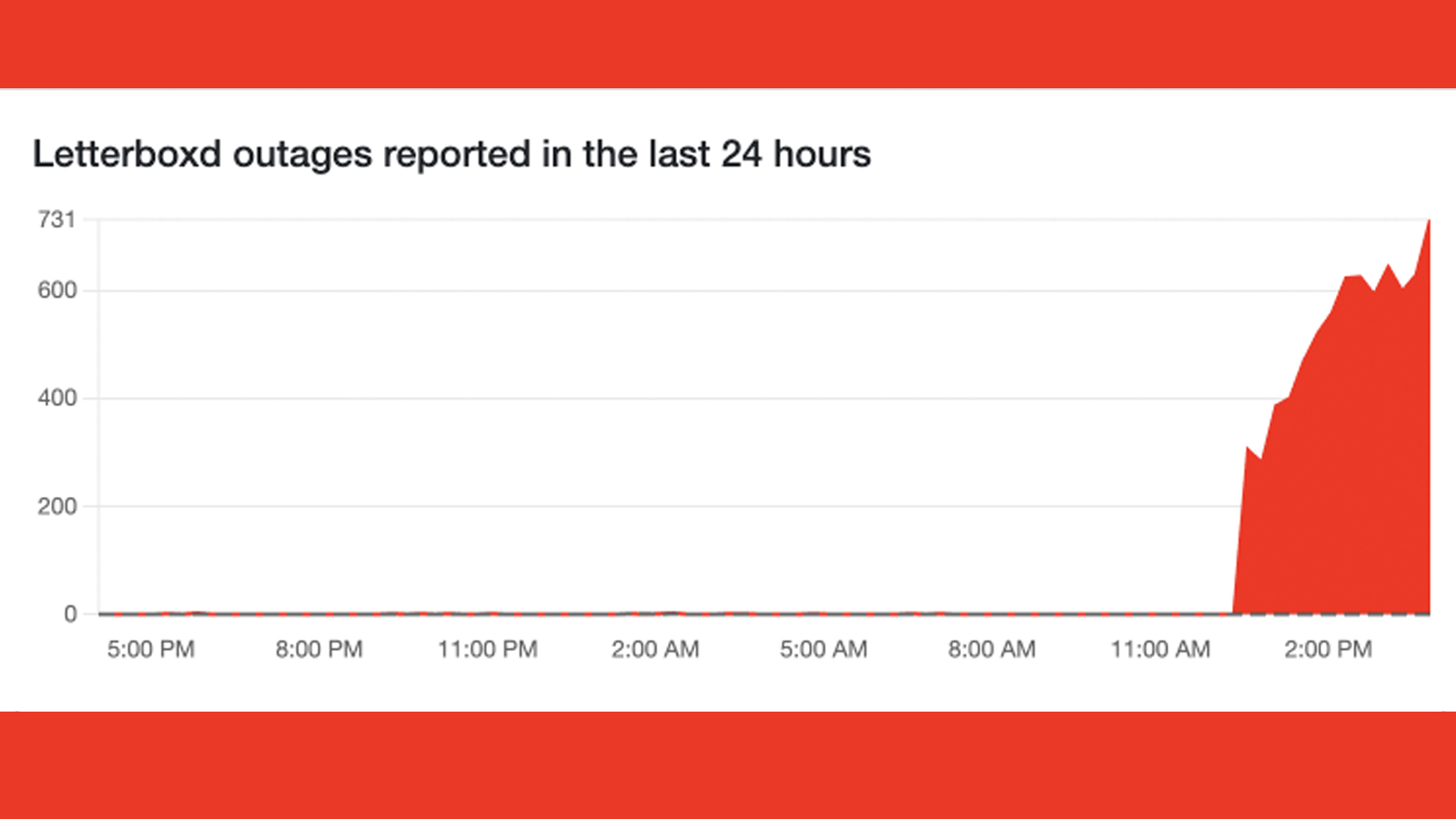The height and width of the screenshot is (819, 1456).
Task: Select the 2:00 AM time label
Action: click(655, 650)
